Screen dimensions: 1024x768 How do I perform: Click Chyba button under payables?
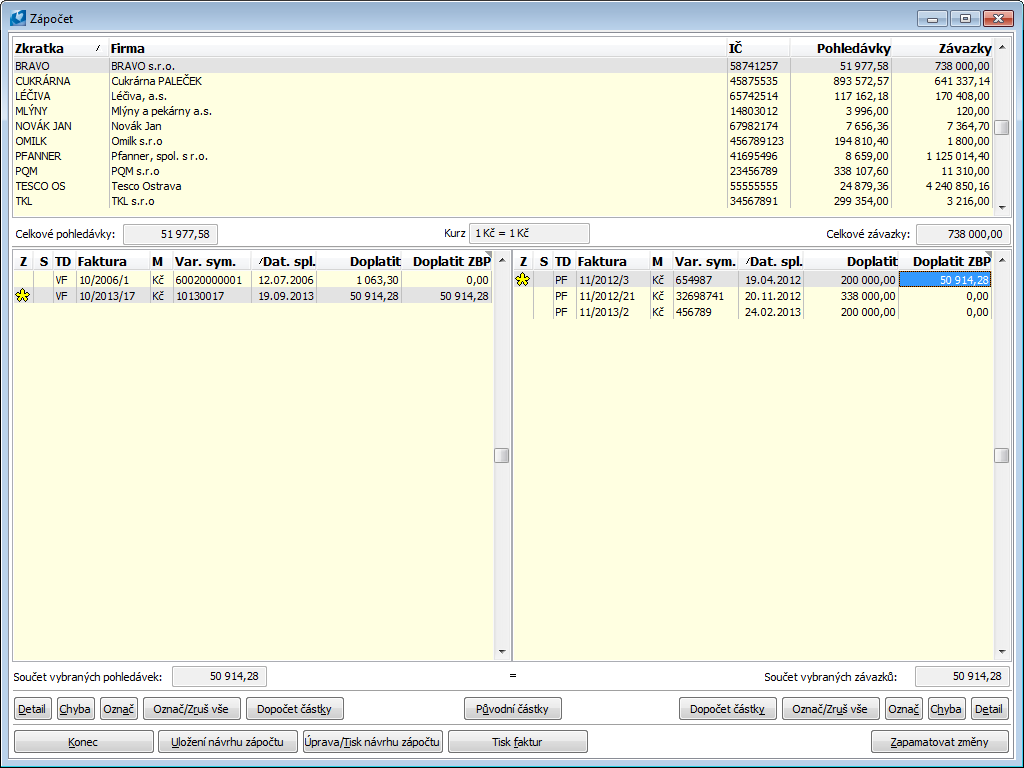[946, 709]
